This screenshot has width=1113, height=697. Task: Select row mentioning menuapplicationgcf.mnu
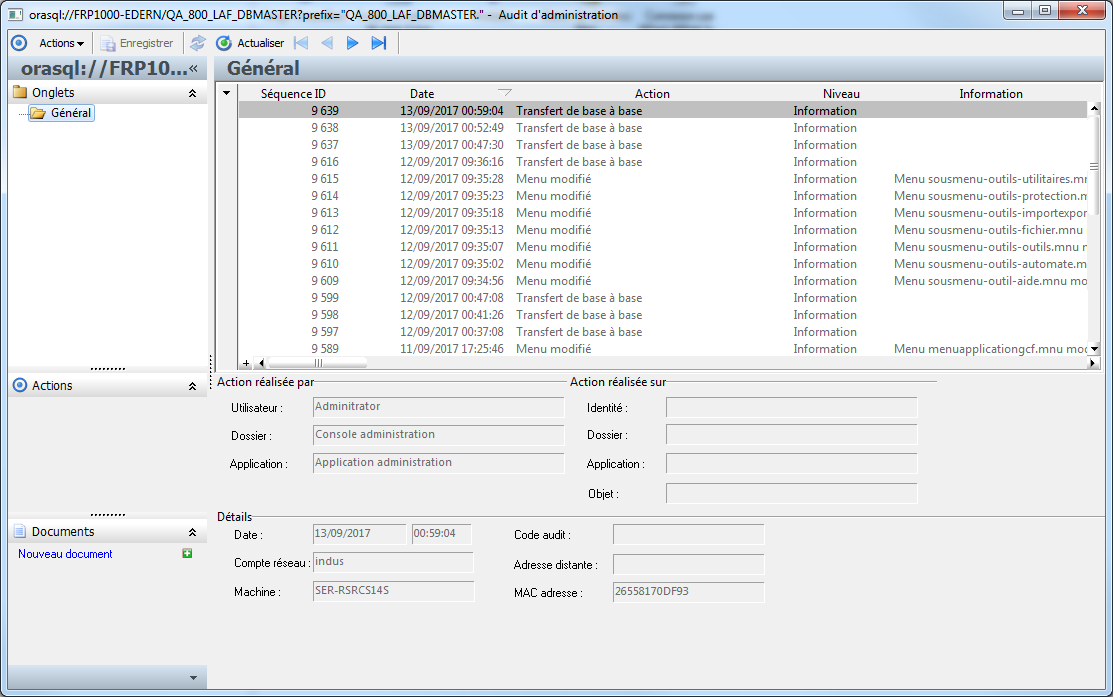[663, 349]
